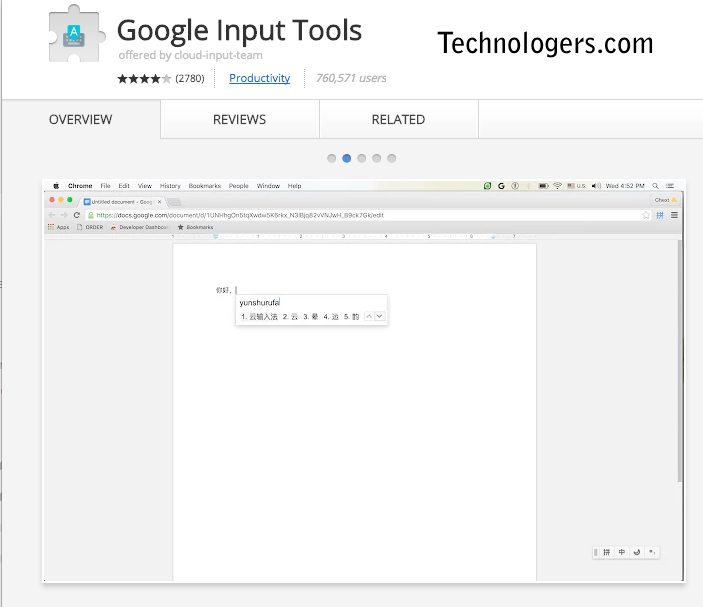703x607 pixels.
Task: Select the second (active) carousel dot
Action: pos(347,158)
